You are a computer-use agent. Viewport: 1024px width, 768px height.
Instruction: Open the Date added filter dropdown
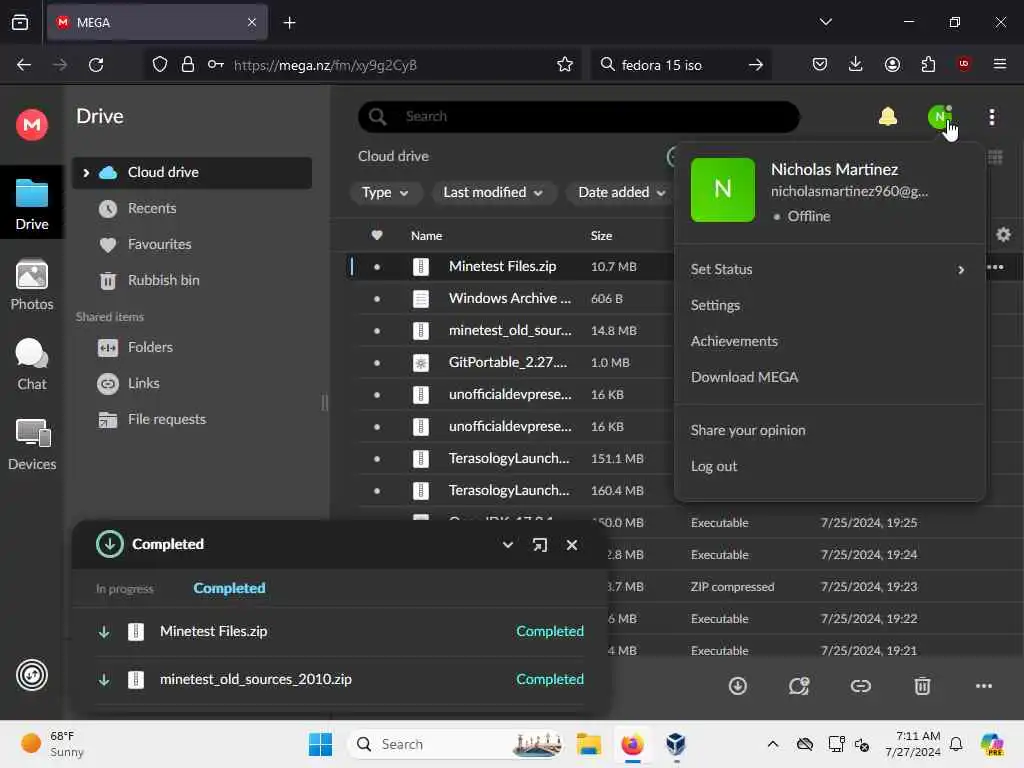[x=621, y=193]
